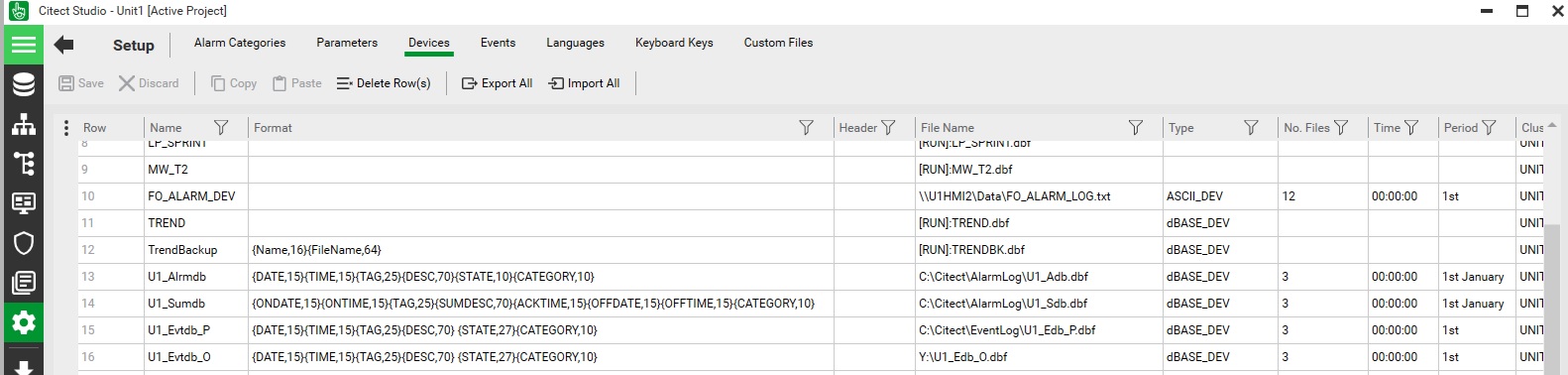Viewport: 1568px width, 375px height.
Task: Filter the No. Files column
Action: [1341, 128]
